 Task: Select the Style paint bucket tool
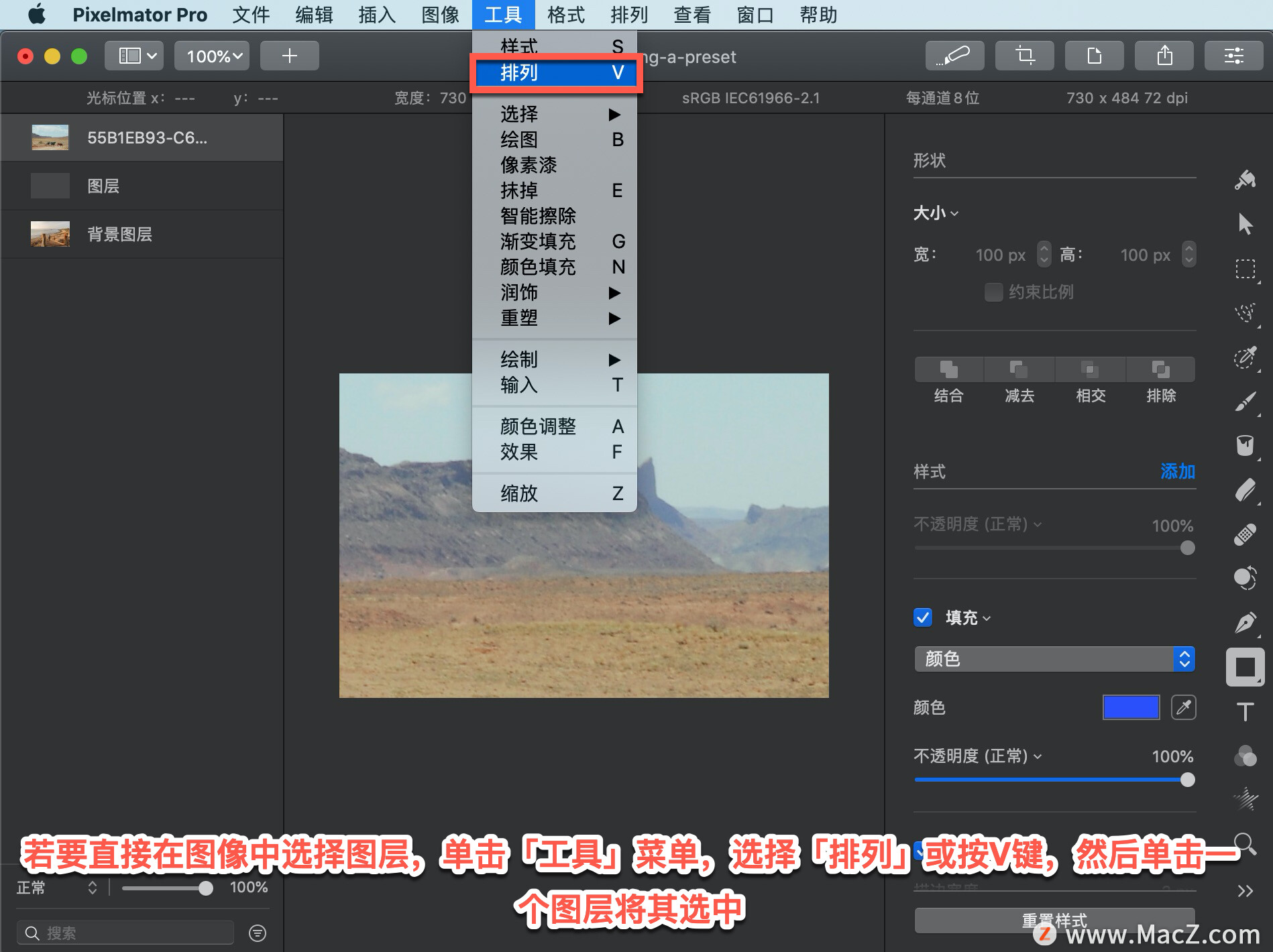[x=1245, y=180]
